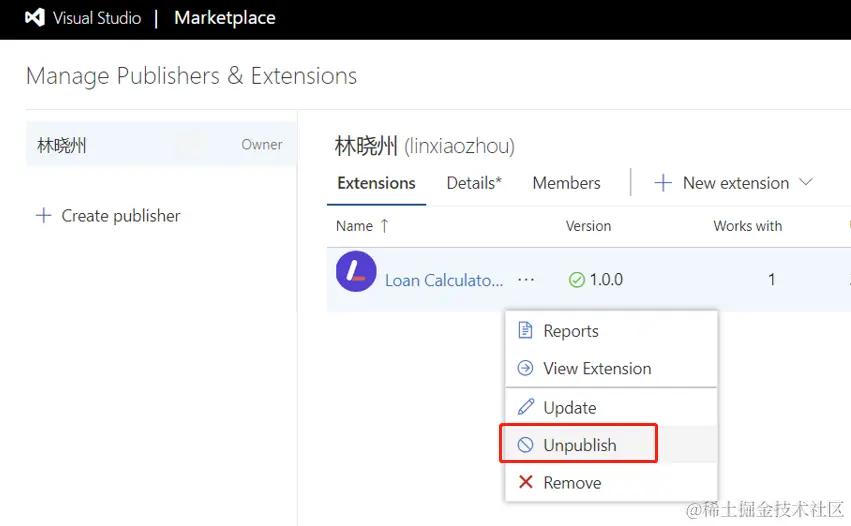Click the View Extension arrow icon
The image size is (851, 526).
coord(525,368)
